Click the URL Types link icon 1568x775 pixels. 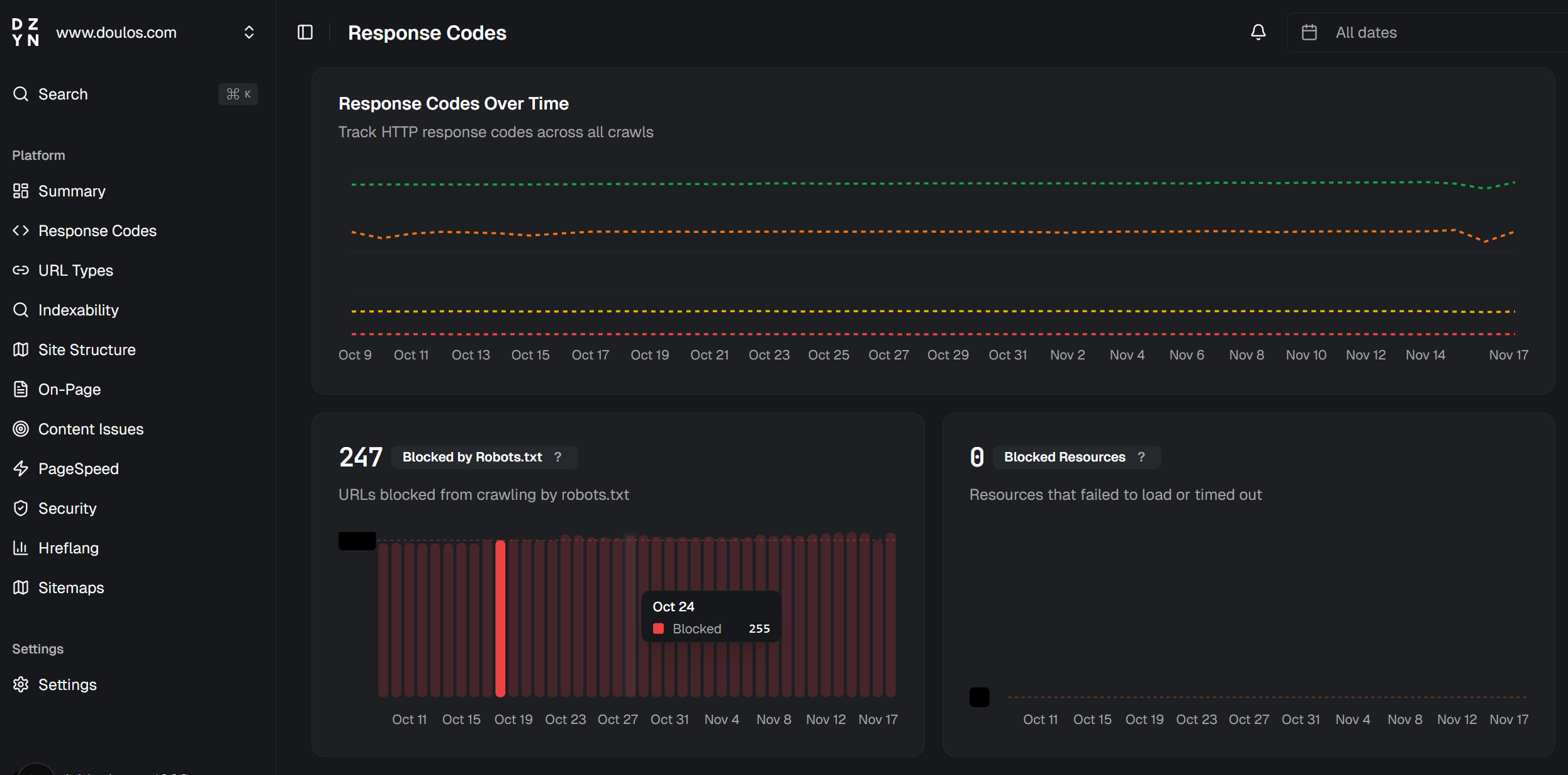21,270
